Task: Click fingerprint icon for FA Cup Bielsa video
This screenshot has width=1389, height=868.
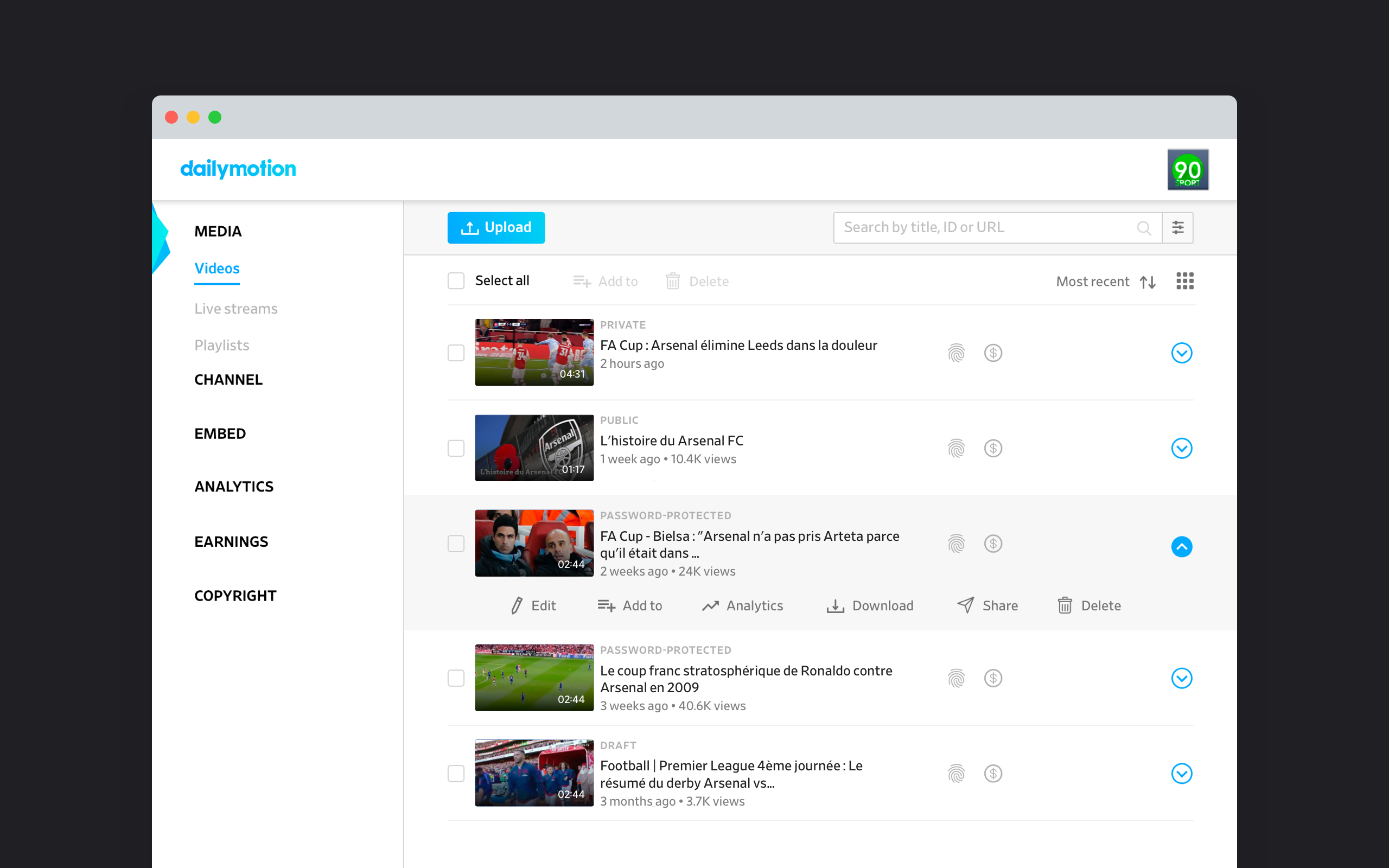Action: 956,543
